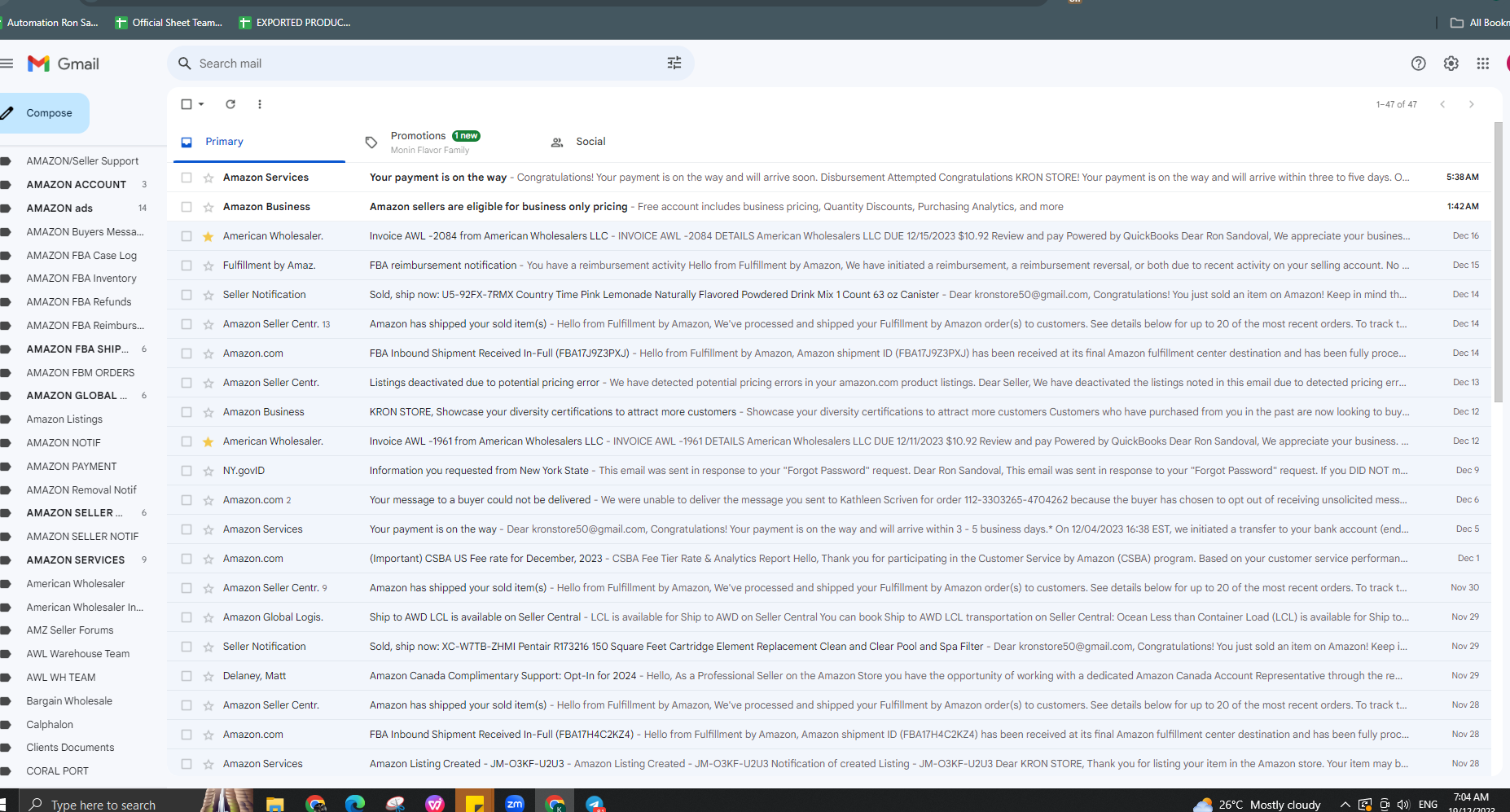Open the AMAZON/Seller Support label

[82, 161]
